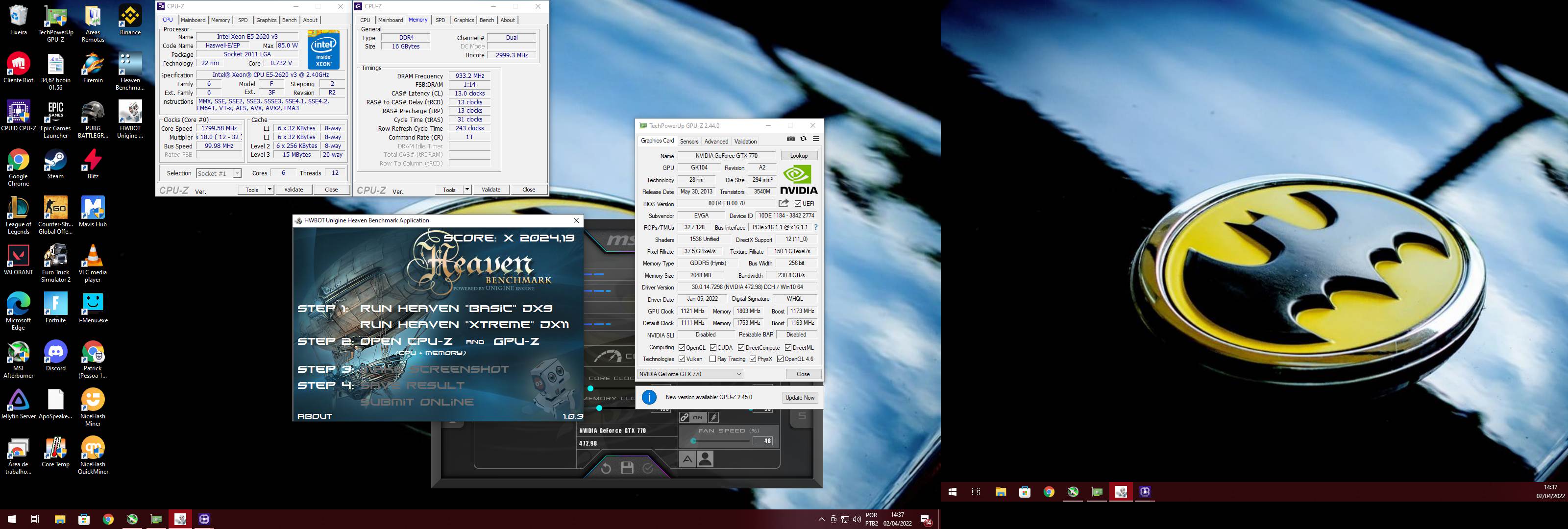
Task: Open Discord desktop icon
Action: click(55, 356)
